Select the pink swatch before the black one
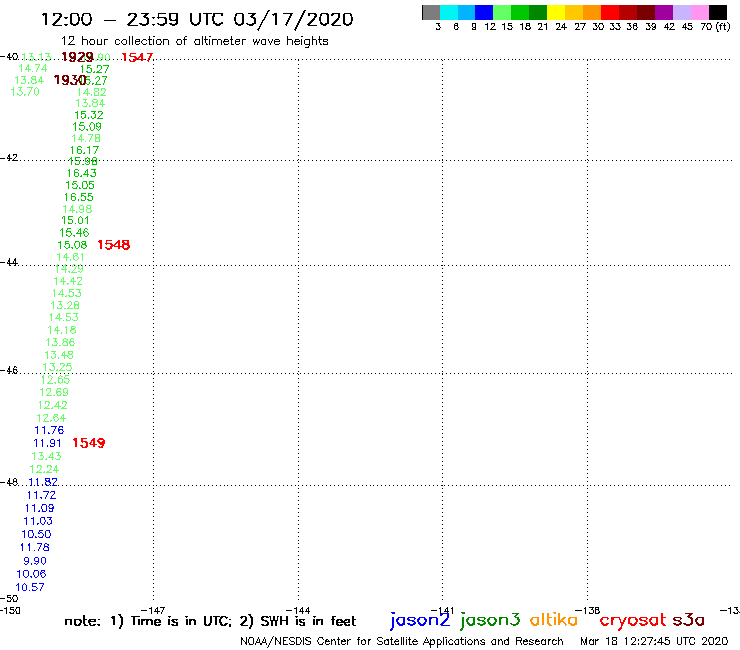Screen dimensions: 740x650 pyautogui.click(x=699, y=12)
